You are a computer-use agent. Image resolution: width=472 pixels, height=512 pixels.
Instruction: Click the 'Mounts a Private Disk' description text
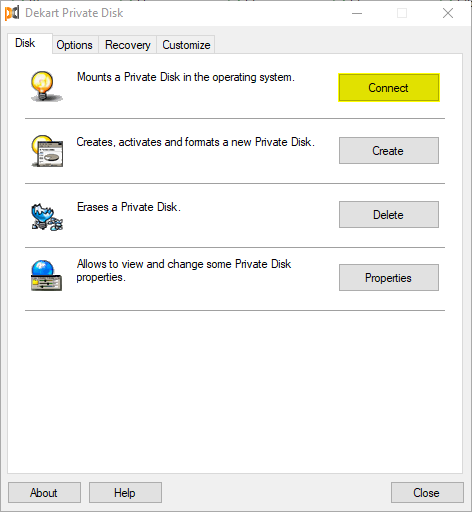click(186, 77)
